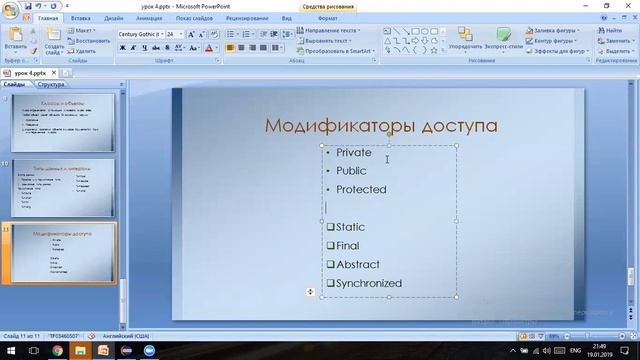
Task: Switch to the Структура outline pane tab
Action: point(51,84)
